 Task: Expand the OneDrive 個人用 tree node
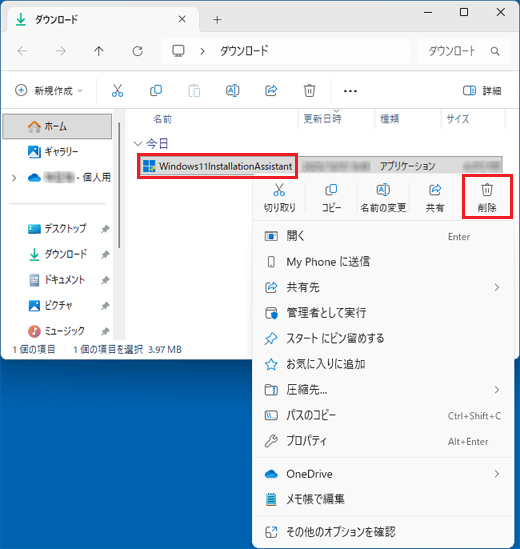tap(14, 178)
